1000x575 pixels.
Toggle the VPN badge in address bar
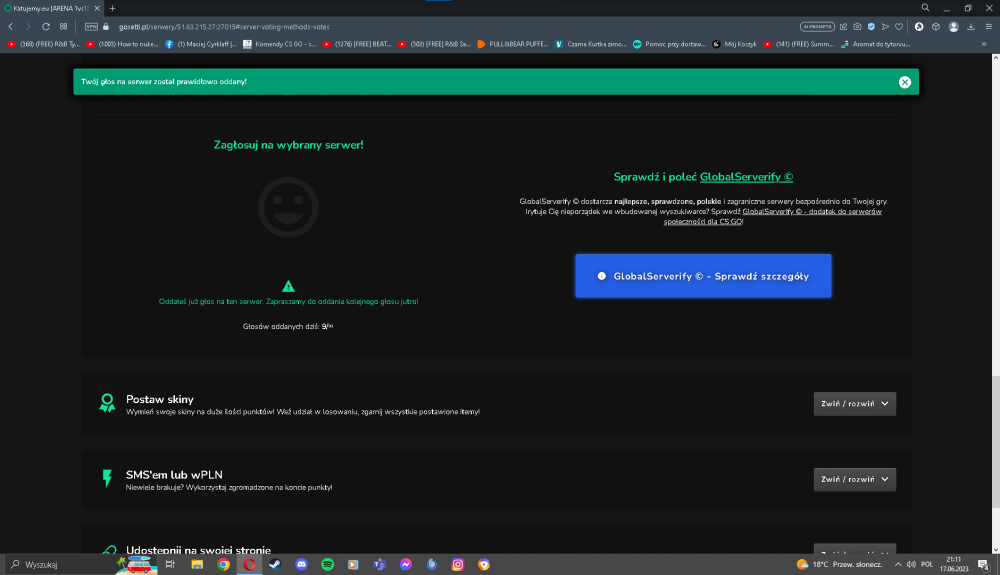pyautogui.click(x=91, y=27)
